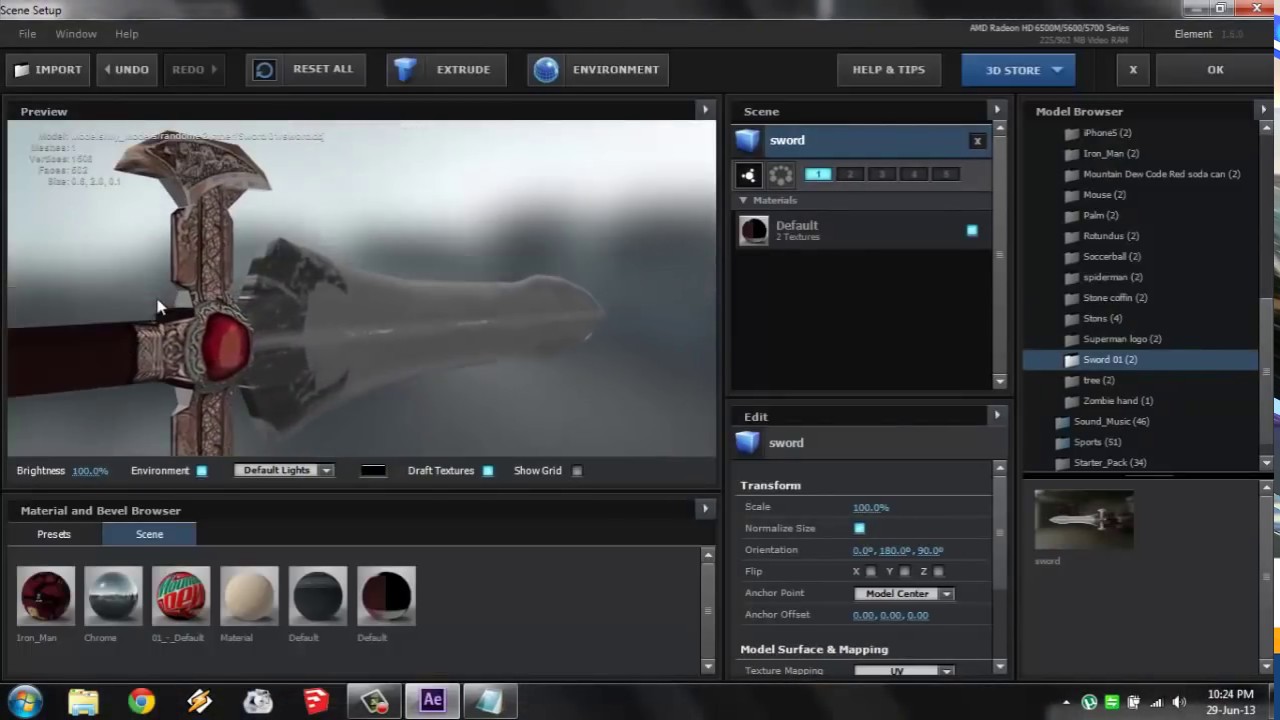
Task: Click the RESET ALL button
Action: click(304, 70)
